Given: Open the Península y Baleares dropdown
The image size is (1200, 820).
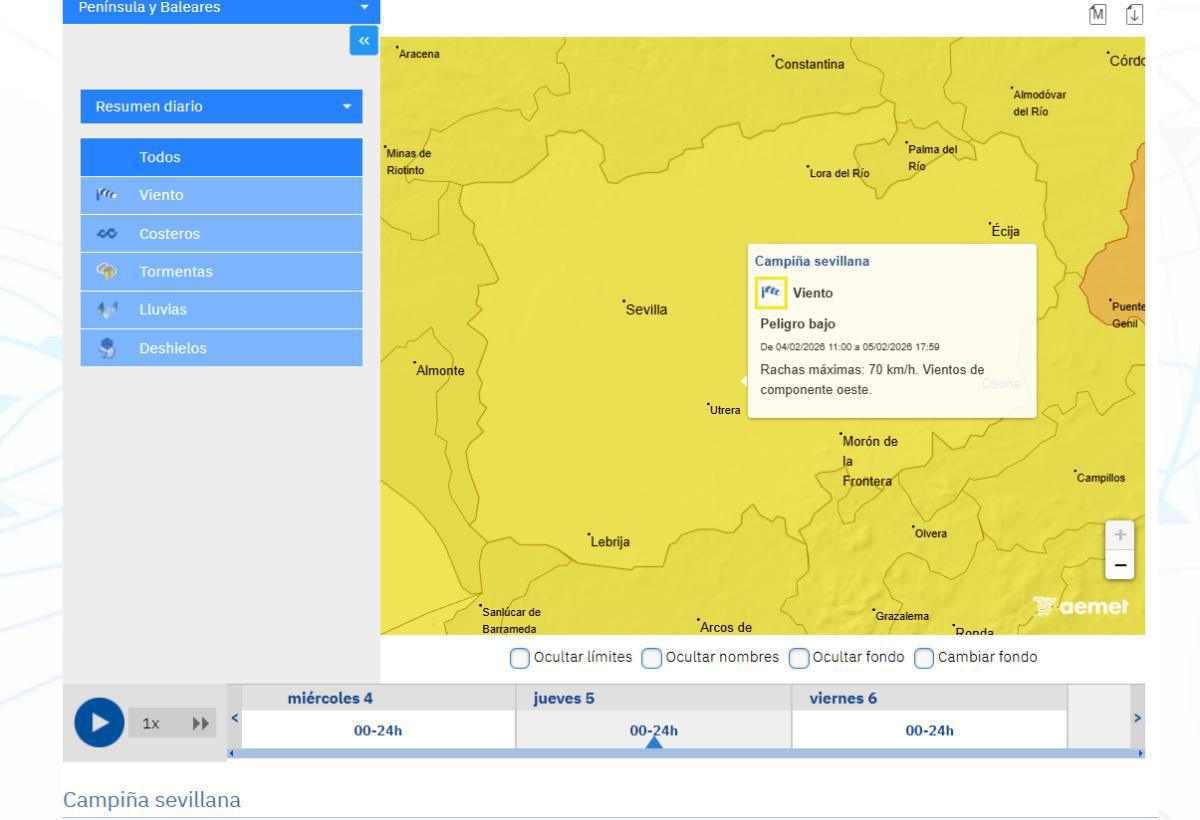Looking at the screenshot, I should pyautogui.click(x=221, y=9).
